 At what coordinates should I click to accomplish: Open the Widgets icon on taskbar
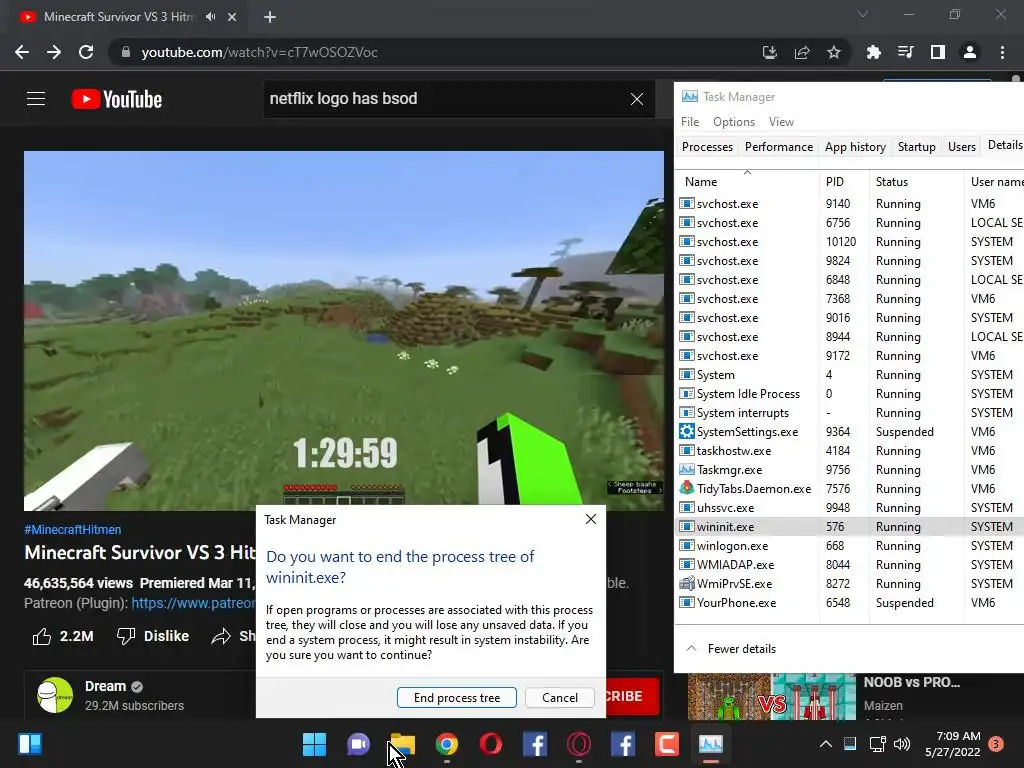point(30,744)
